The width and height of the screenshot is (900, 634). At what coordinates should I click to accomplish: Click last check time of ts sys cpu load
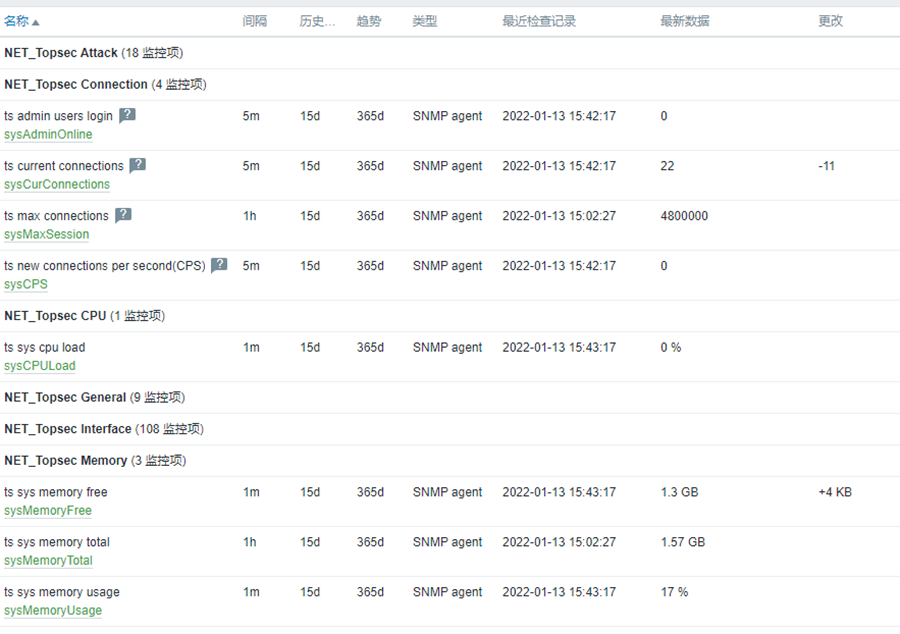559,347
